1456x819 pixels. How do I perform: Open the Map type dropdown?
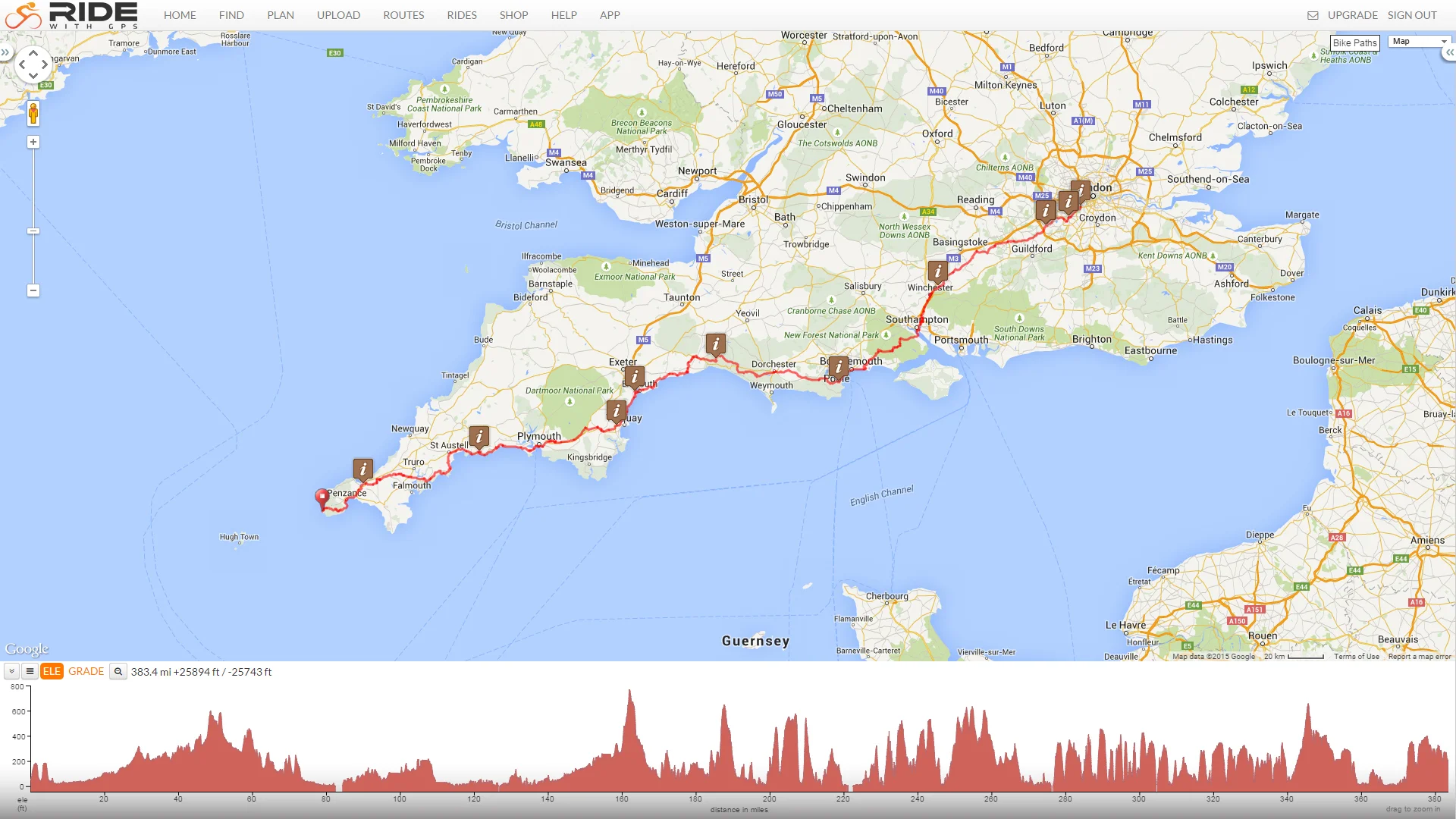point(1419,42)
